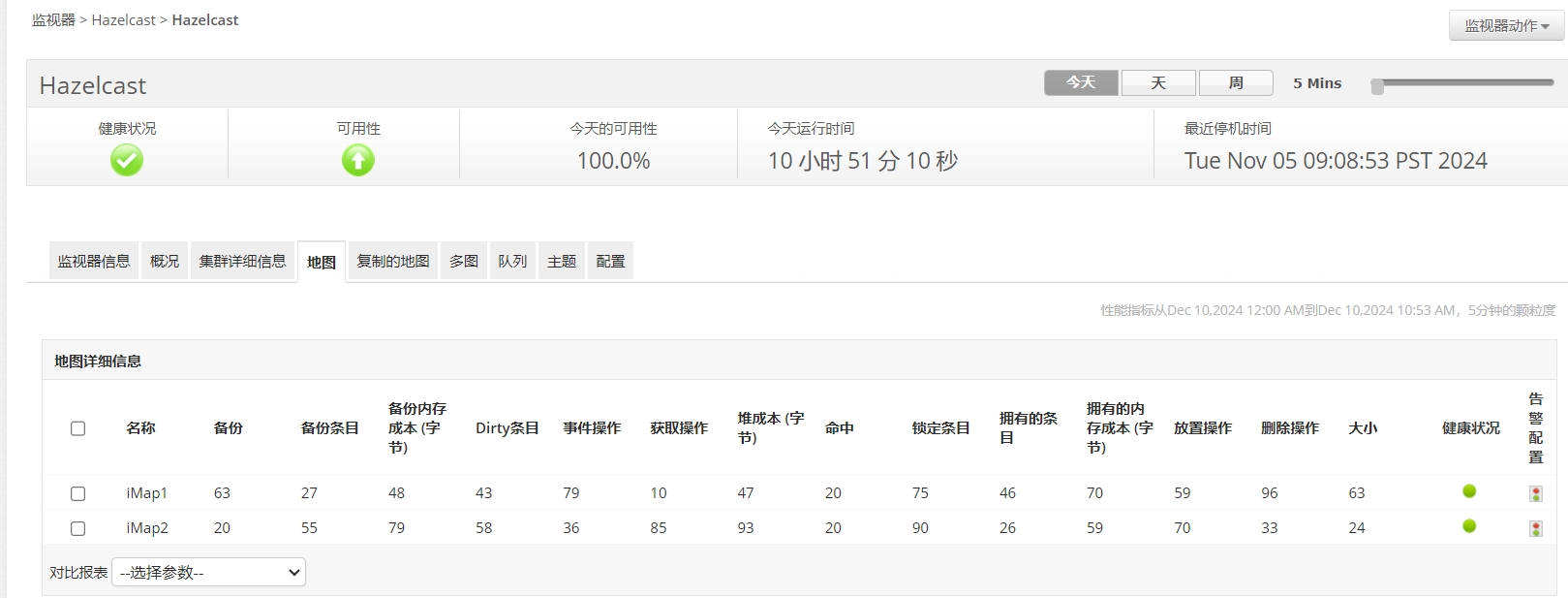
Task: Switch to the 集群详细信息 tab
Action: (243, 261)
